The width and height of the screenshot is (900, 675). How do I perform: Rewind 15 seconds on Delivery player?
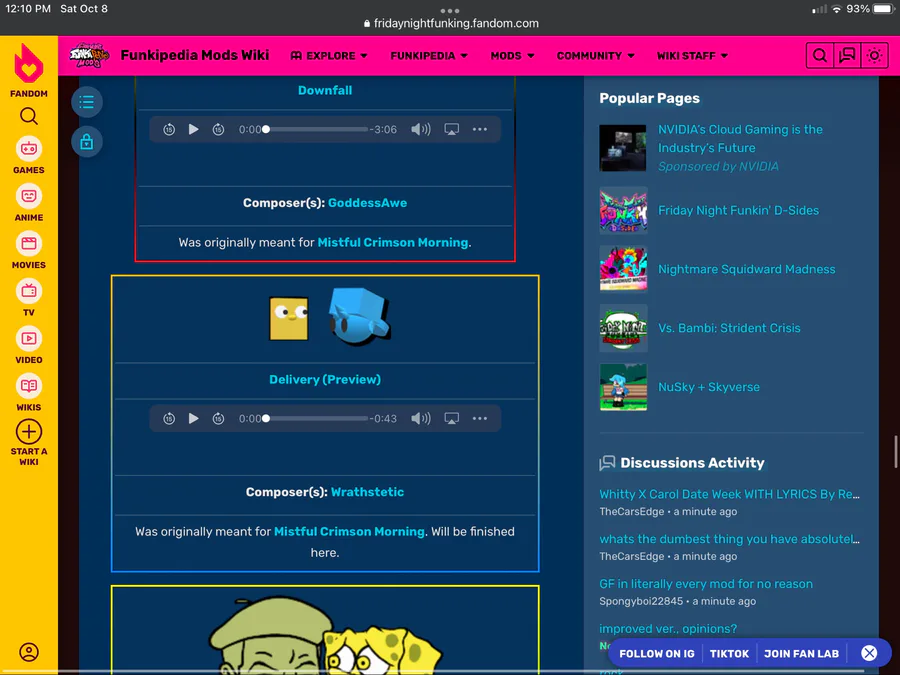click(x=169, y=418)
